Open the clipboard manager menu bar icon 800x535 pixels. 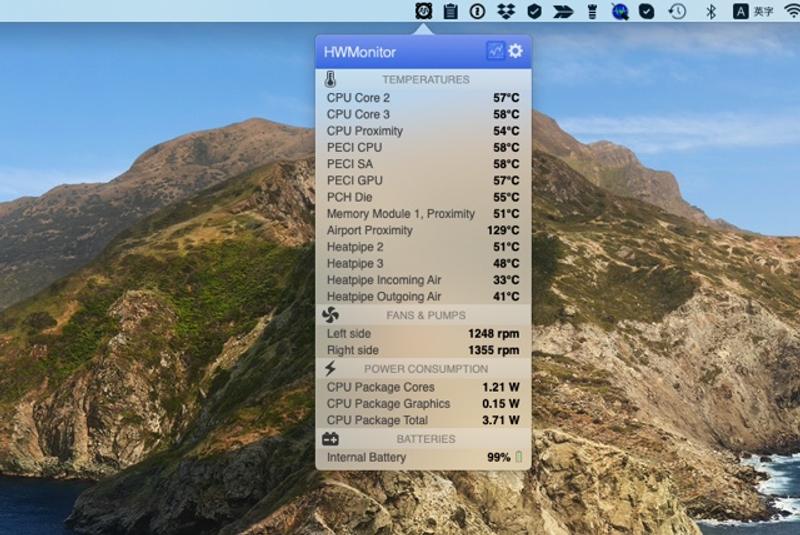(x=451, y=11)
